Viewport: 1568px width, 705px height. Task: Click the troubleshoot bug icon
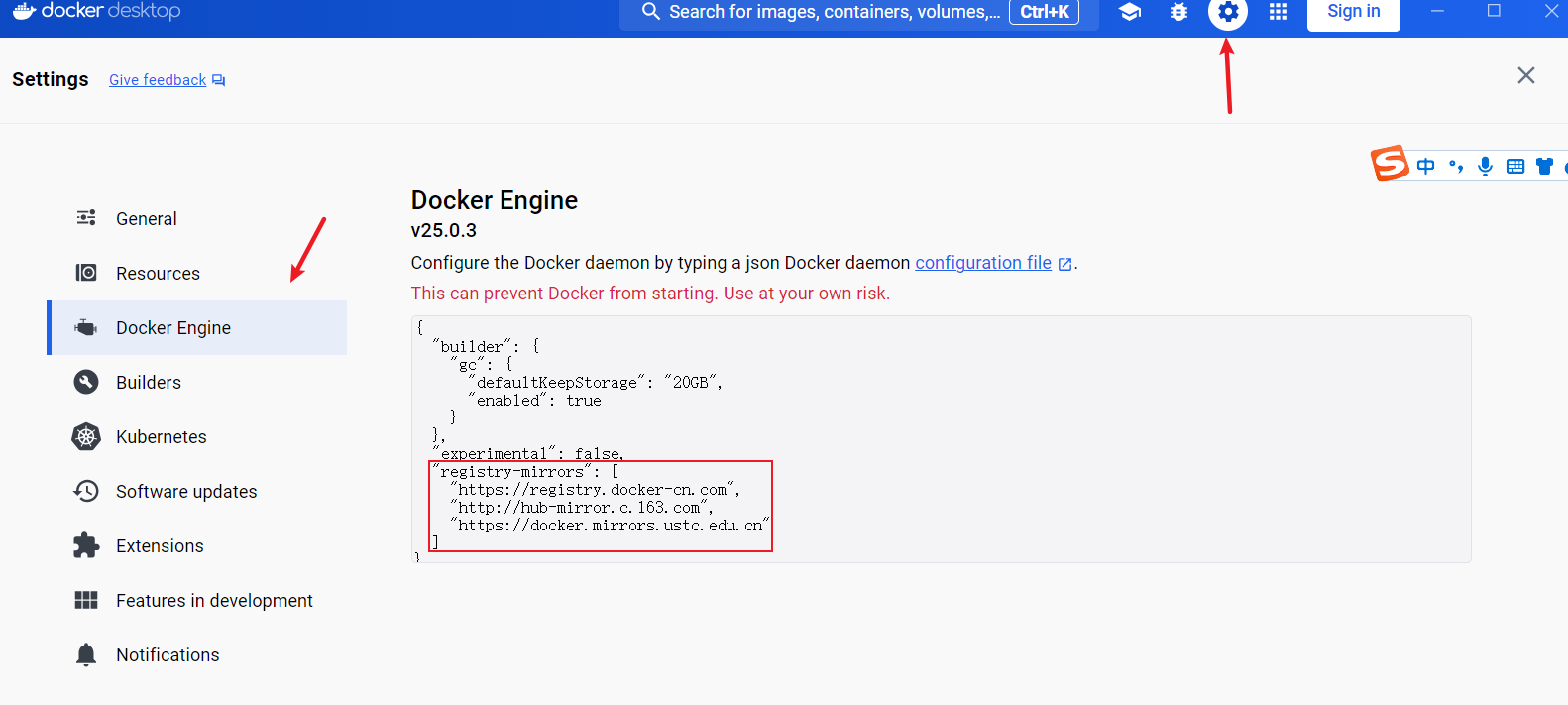(1178, 12)
